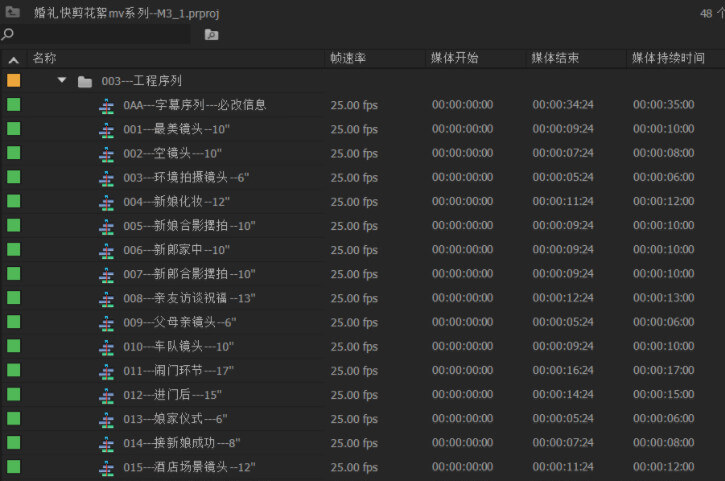Click media end value 00:00:34:24
The width and height of the screenshot is (725, 481).
point(563,105)
